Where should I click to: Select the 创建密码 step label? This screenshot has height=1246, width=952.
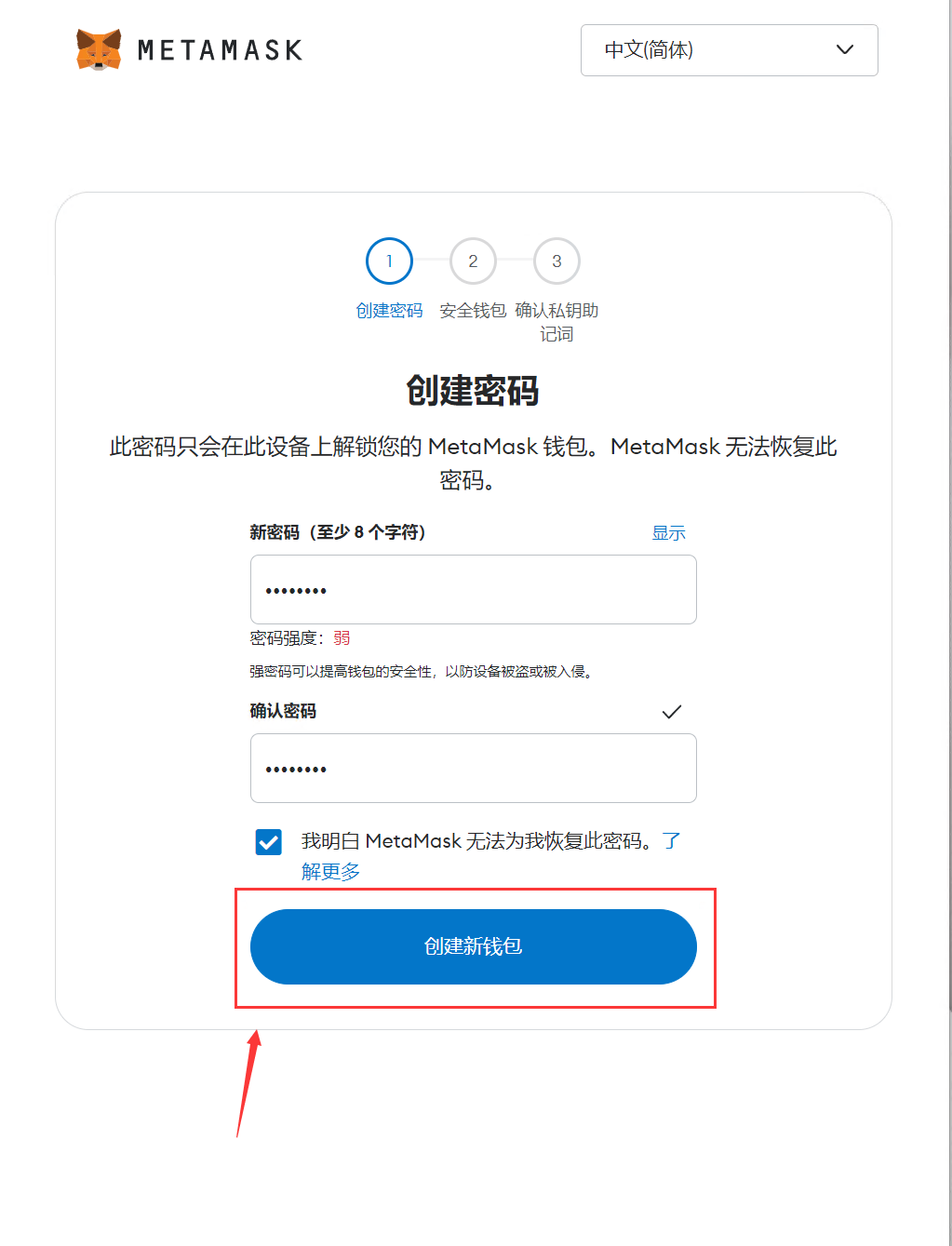(x=389, y=311)
